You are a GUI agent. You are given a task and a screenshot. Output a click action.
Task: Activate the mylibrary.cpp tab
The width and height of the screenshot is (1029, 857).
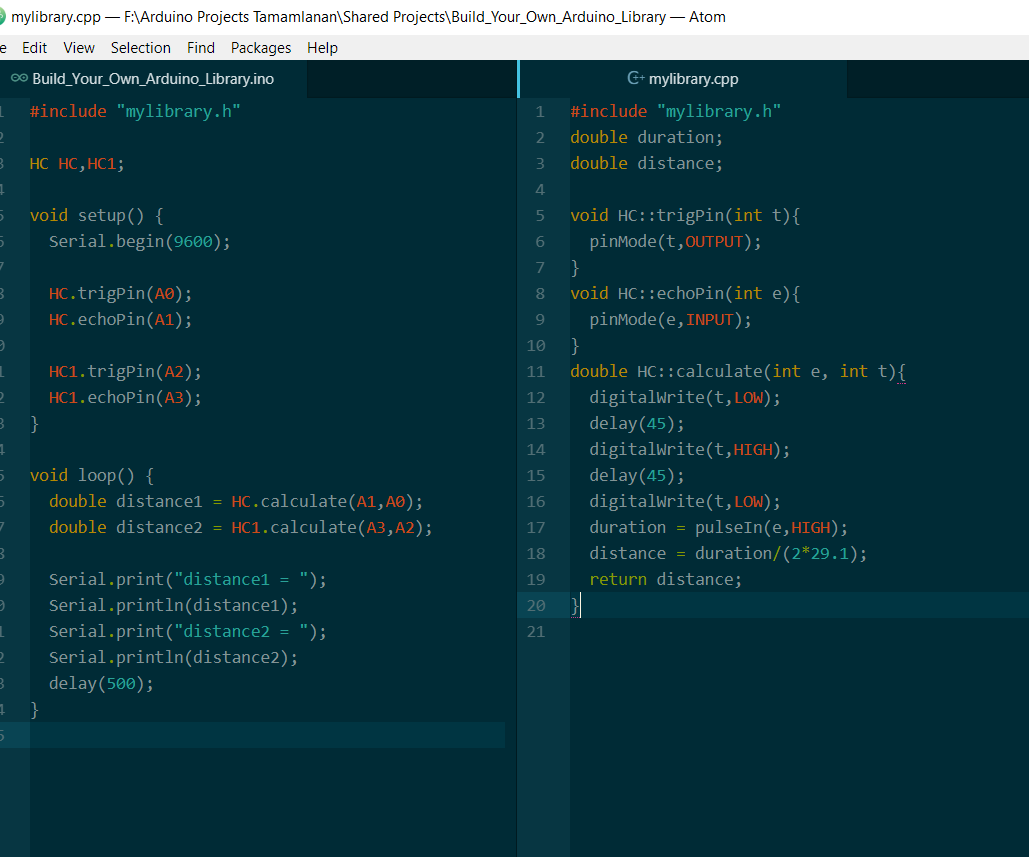pyautogui.click(x=693, y=79)
